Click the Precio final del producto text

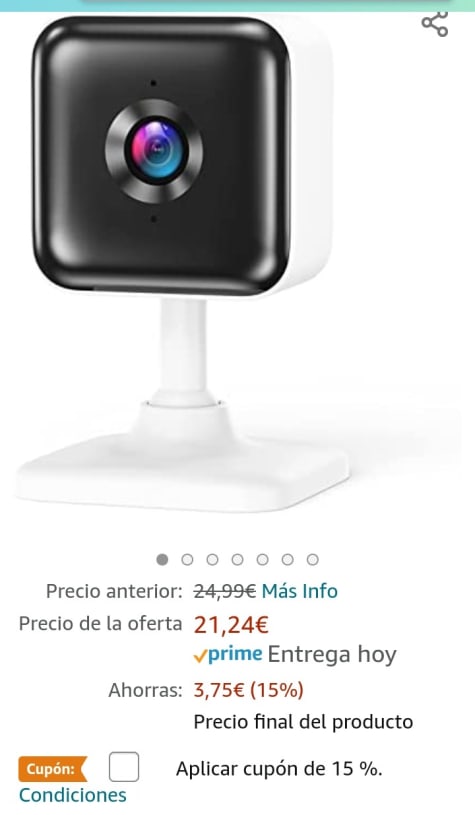tap(303, 722)
